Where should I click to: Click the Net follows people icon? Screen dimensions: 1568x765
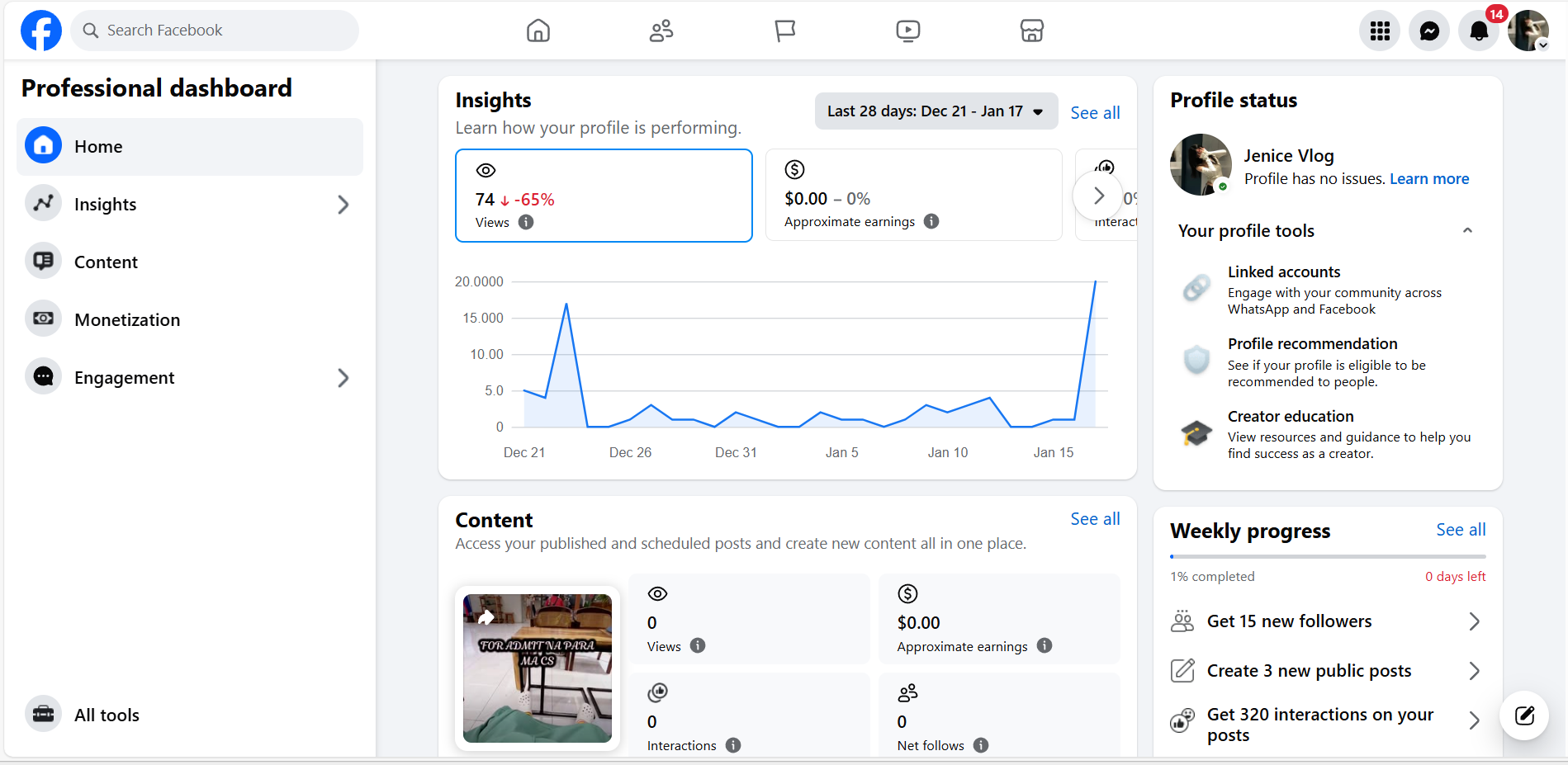(908, 692)
